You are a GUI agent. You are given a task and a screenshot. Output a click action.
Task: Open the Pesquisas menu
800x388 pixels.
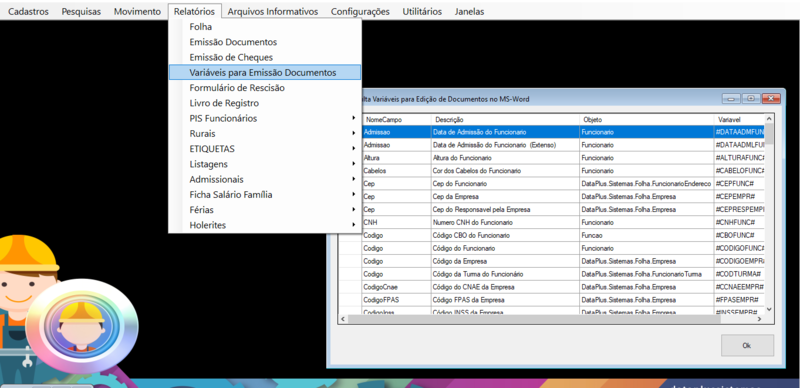[x=81, y=11]
